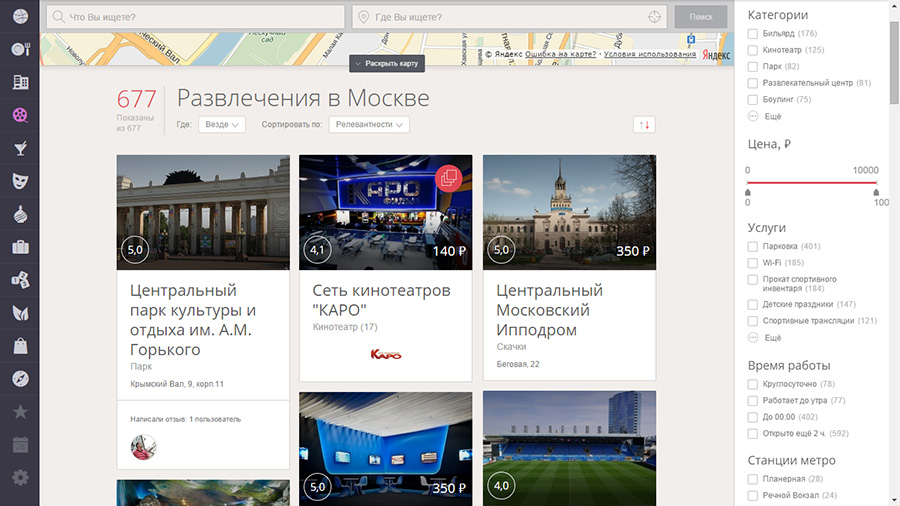
Task: Click the red price range track
Action: 812,183
